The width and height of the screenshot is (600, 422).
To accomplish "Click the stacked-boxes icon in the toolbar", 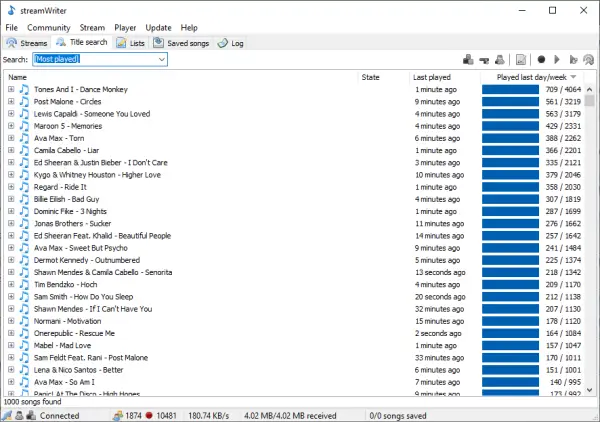I will click(x=468, y=60).
